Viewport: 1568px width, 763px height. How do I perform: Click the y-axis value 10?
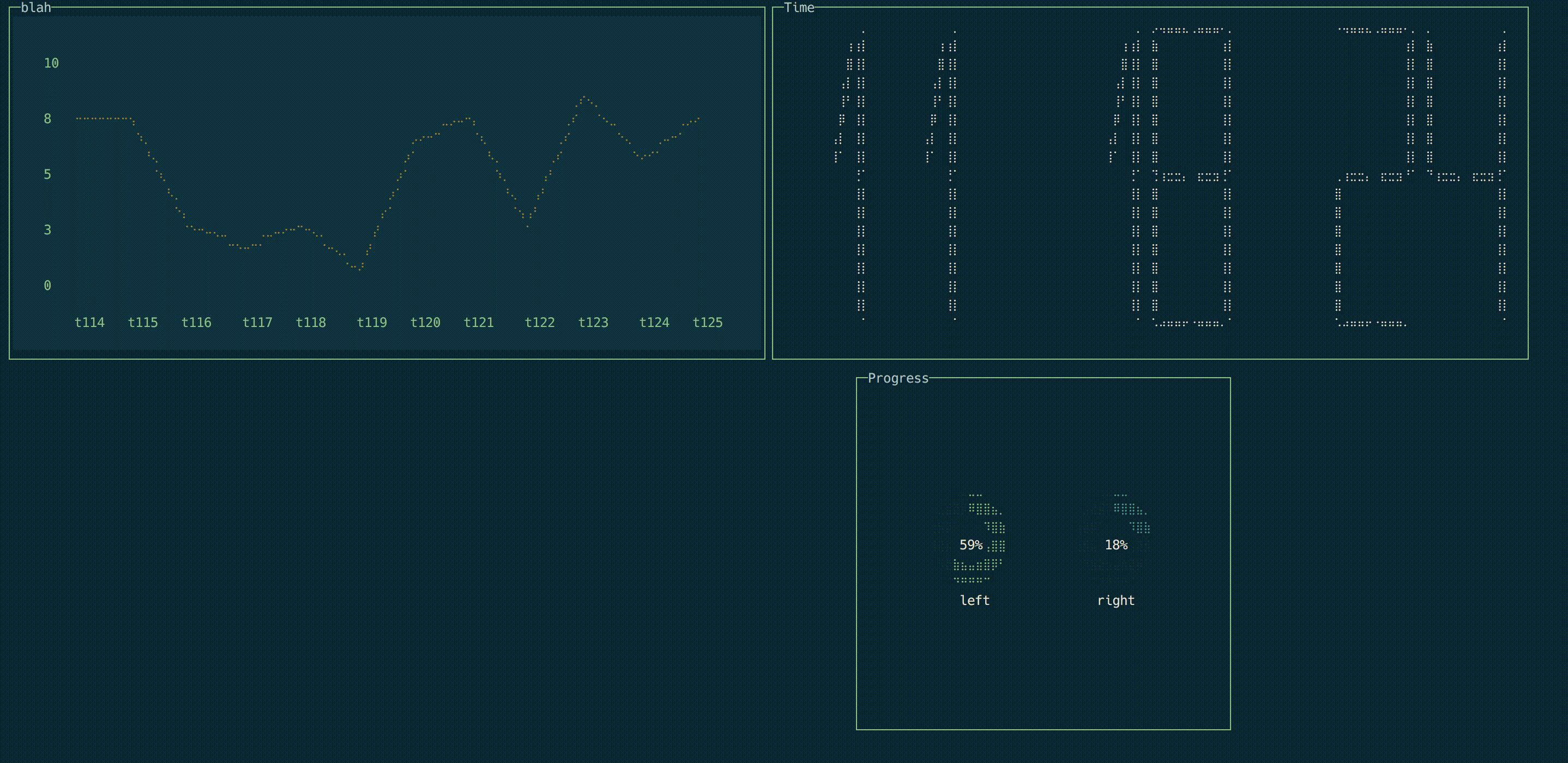click(51, 63)
